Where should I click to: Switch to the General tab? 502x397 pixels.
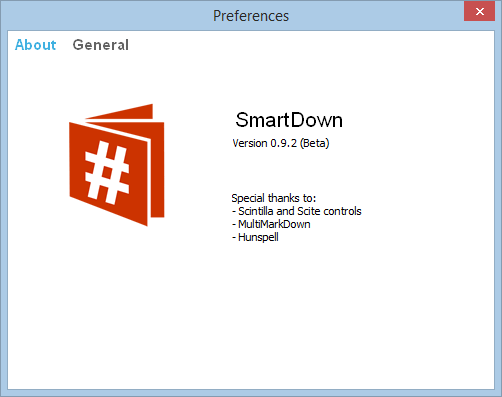pos(100,45)
